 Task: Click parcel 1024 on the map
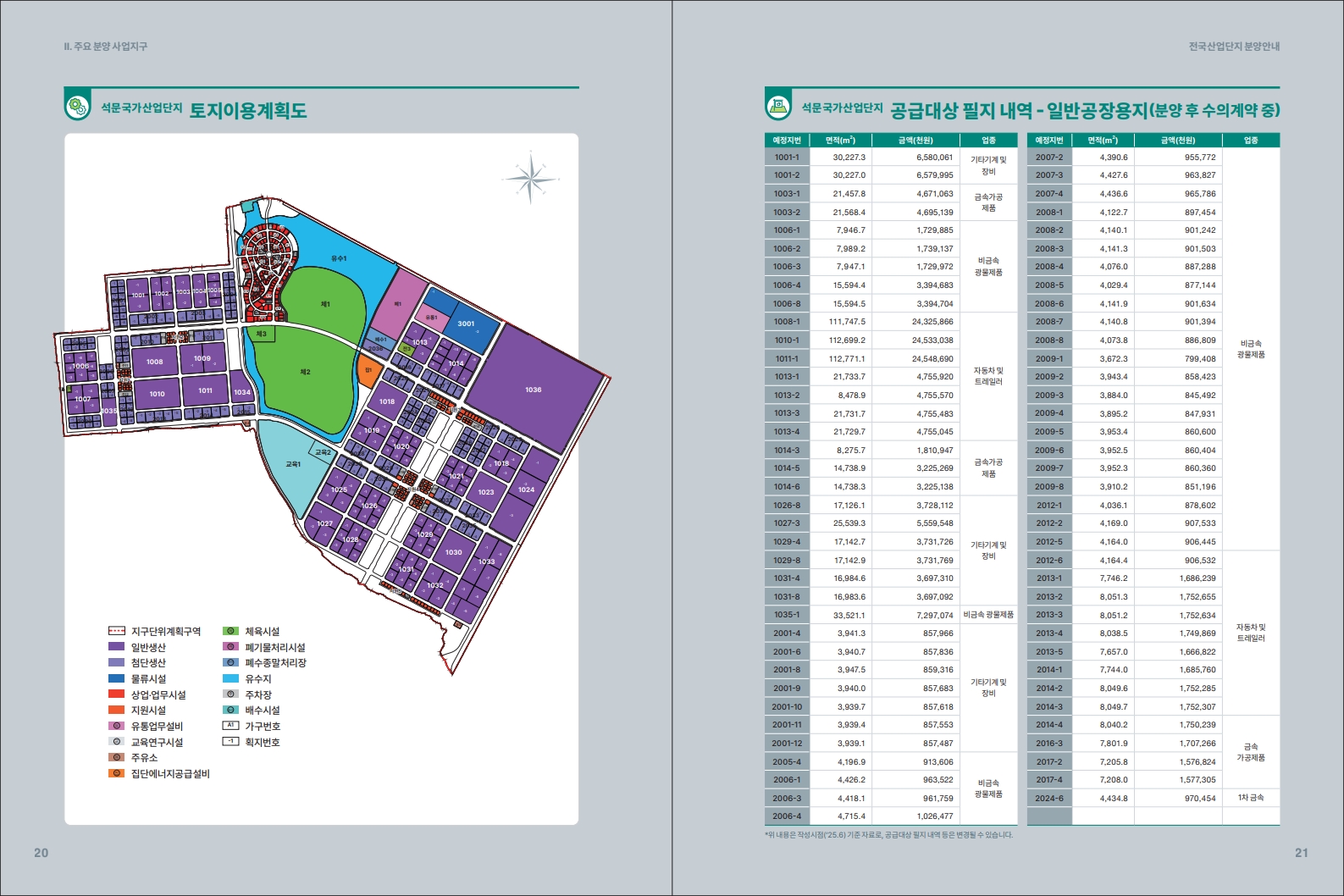(527, 489)
